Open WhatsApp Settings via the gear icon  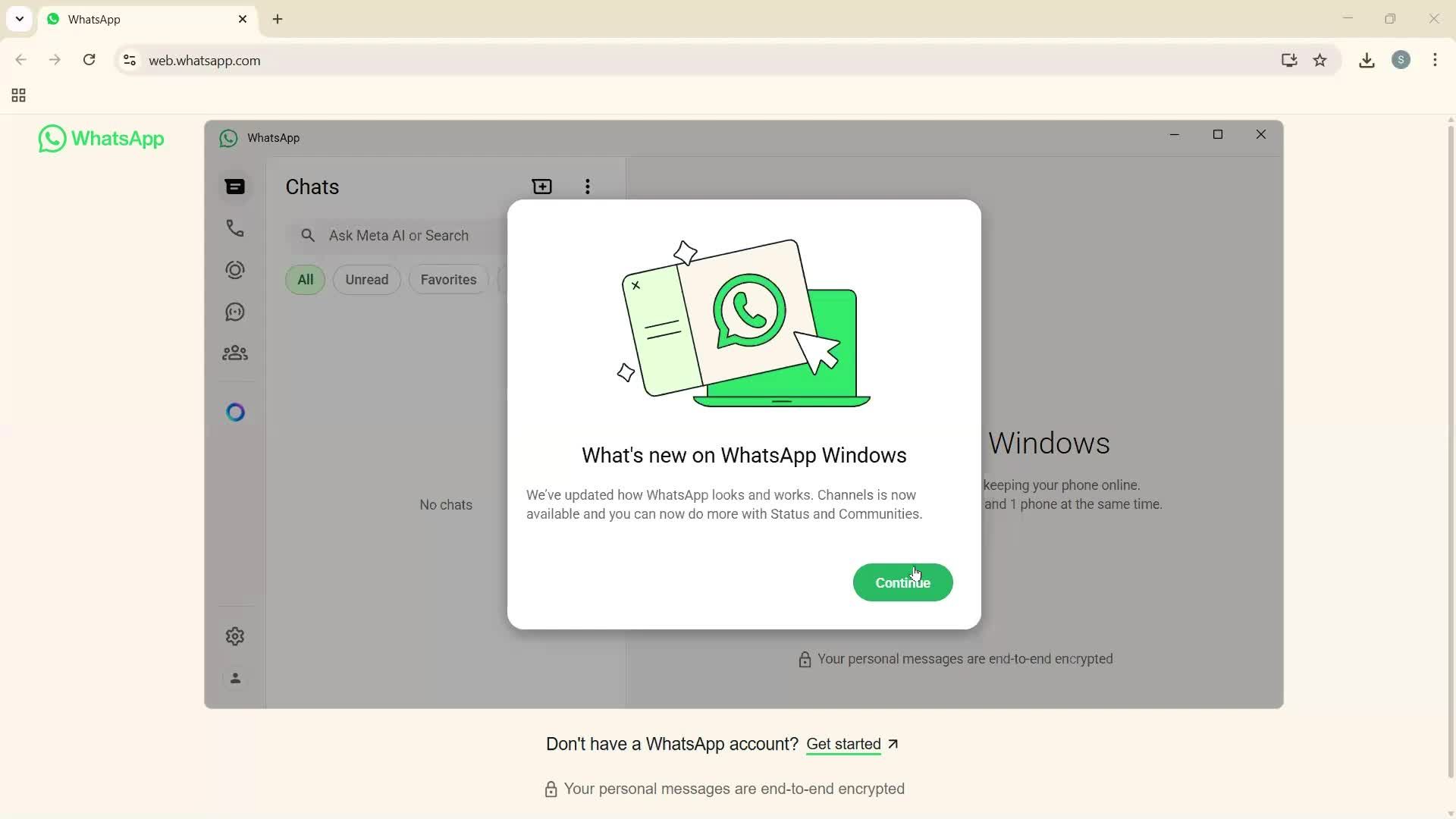pyautogui.click(x=235, y=636)
